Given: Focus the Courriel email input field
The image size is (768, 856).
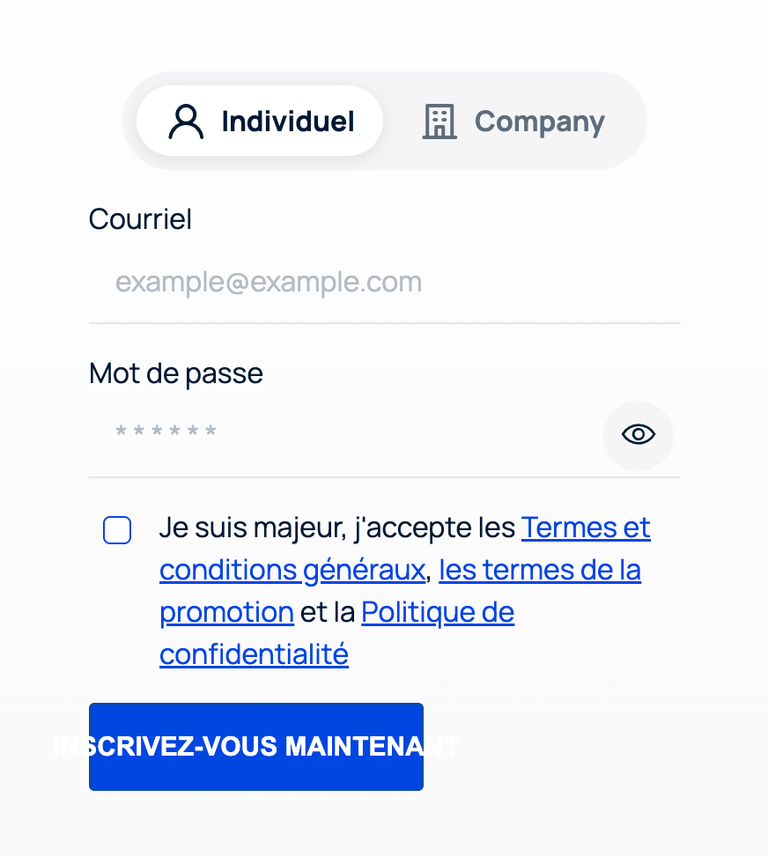Looking at the screenshot, I should click(384, 282).
